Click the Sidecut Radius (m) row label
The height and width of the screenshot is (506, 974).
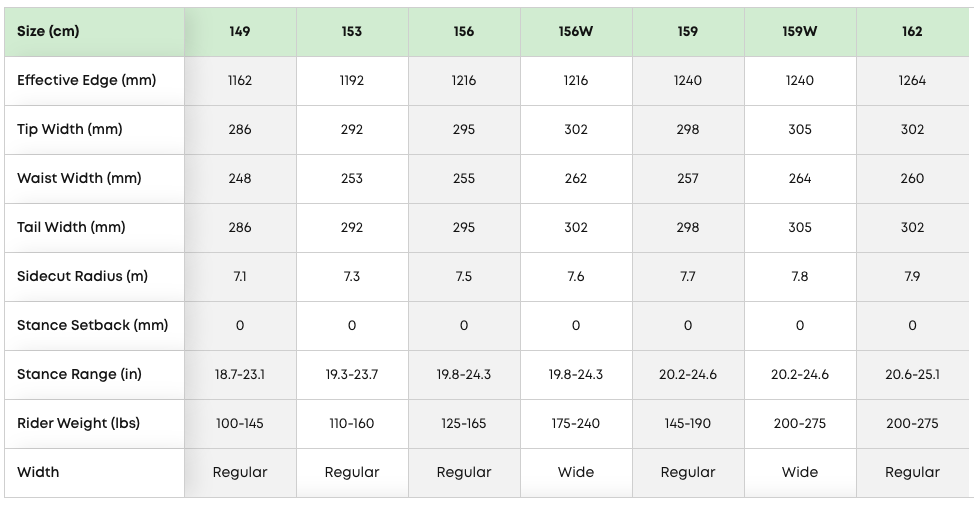coord(82,277)
